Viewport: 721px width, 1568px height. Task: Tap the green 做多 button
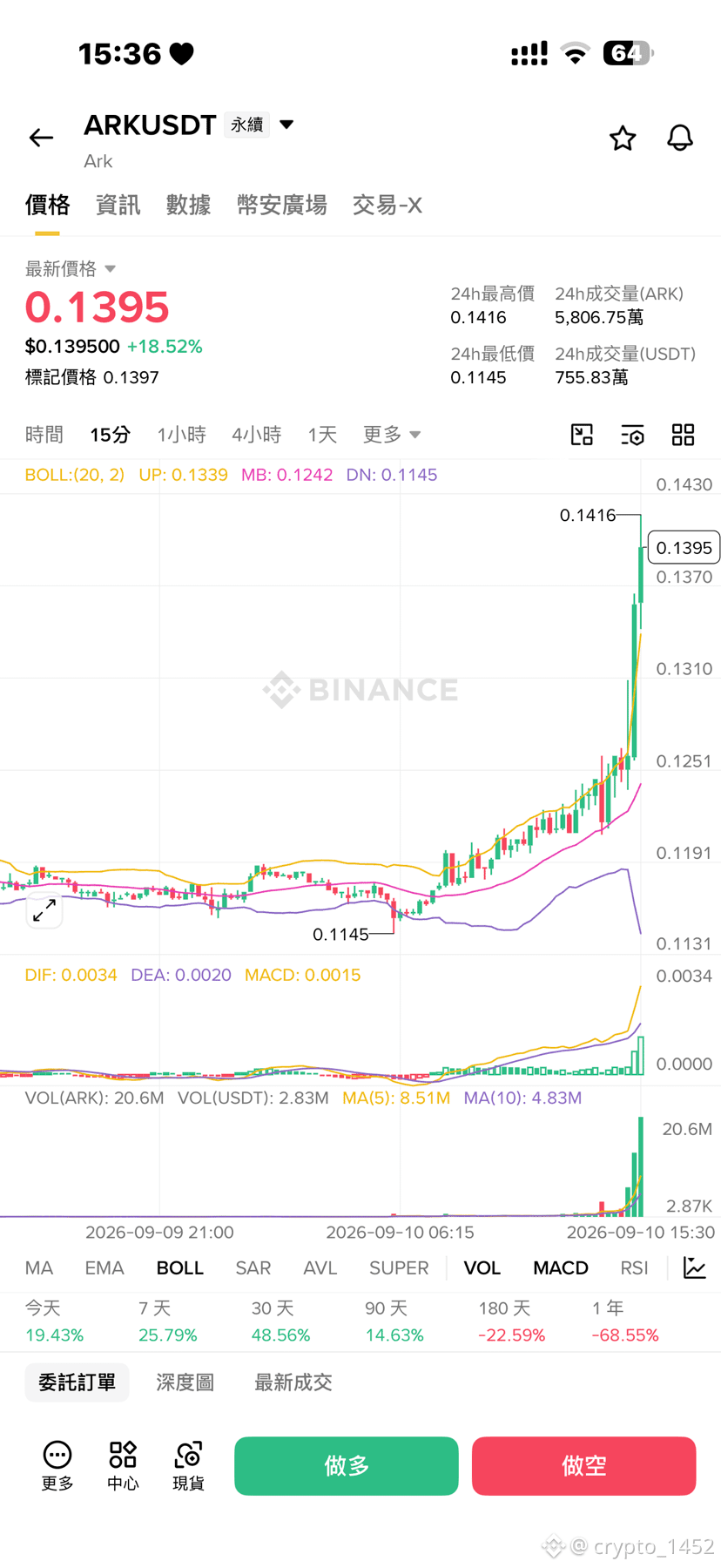[347, 1466]
